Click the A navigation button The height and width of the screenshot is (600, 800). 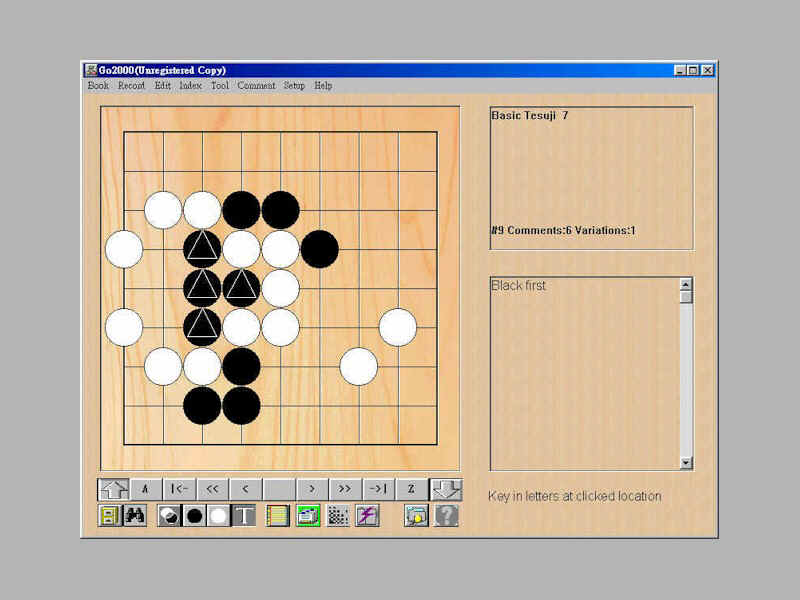pos(146,489)
